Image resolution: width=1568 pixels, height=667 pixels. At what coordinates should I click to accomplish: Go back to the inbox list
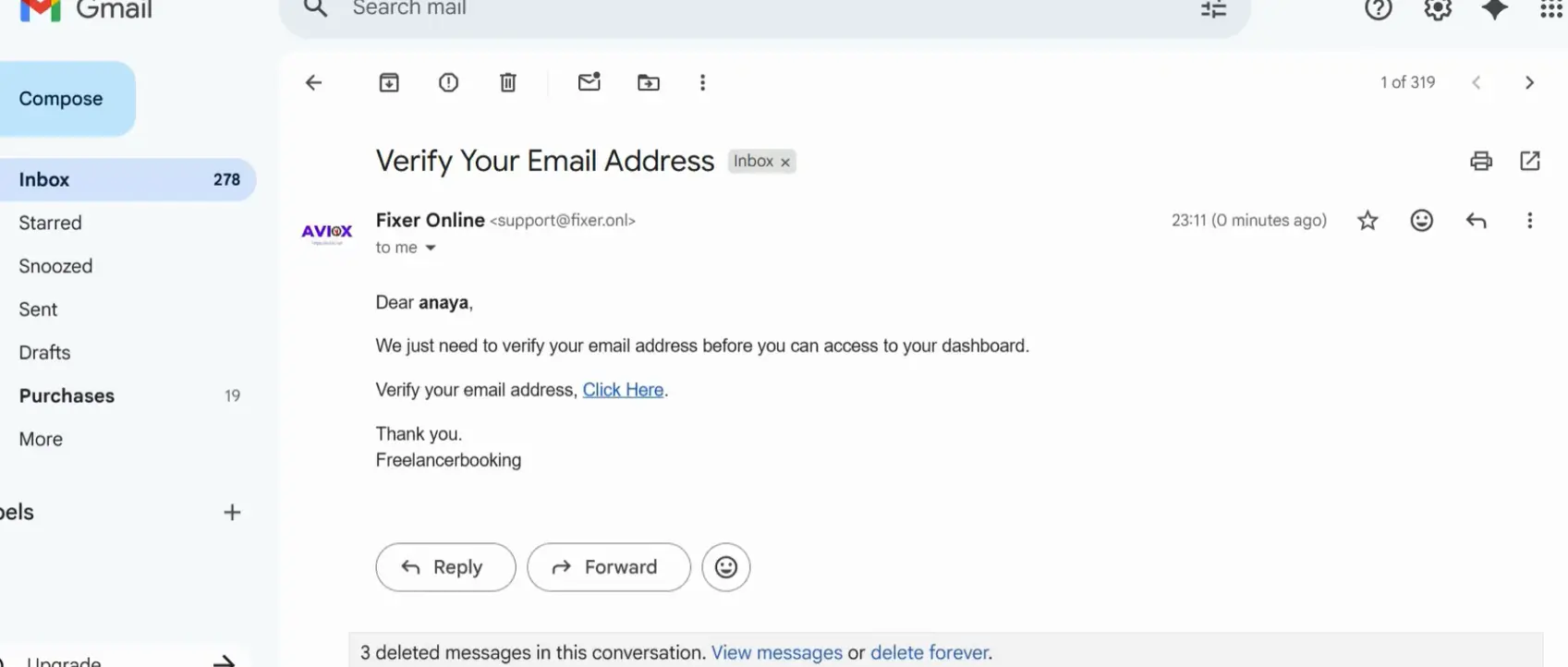314,83
